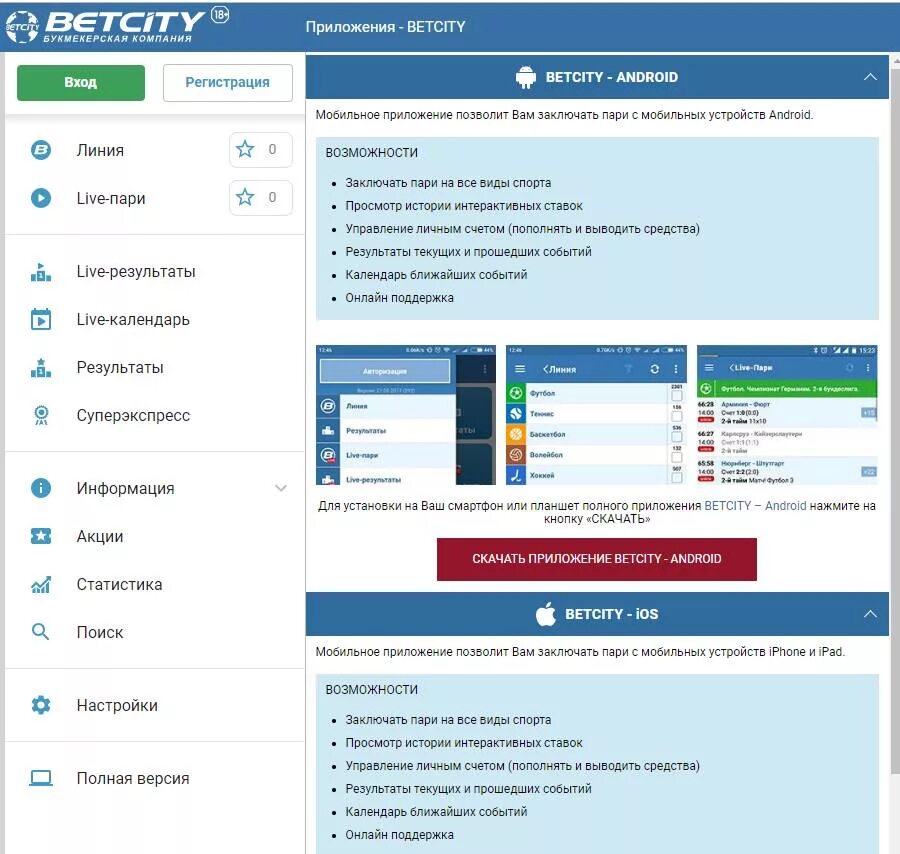This screenshot has width=900, height=854.
Task: Open the Линия sports list screenshot thumbnail
Action: (596, 415)
